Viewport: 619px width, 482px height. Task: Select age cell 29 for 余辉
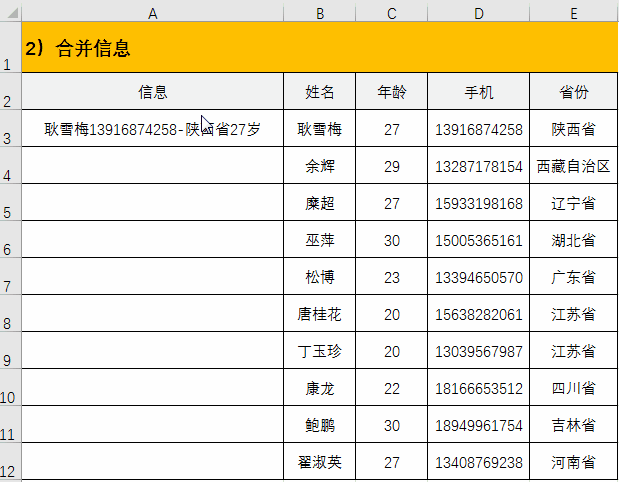point(391,165)
